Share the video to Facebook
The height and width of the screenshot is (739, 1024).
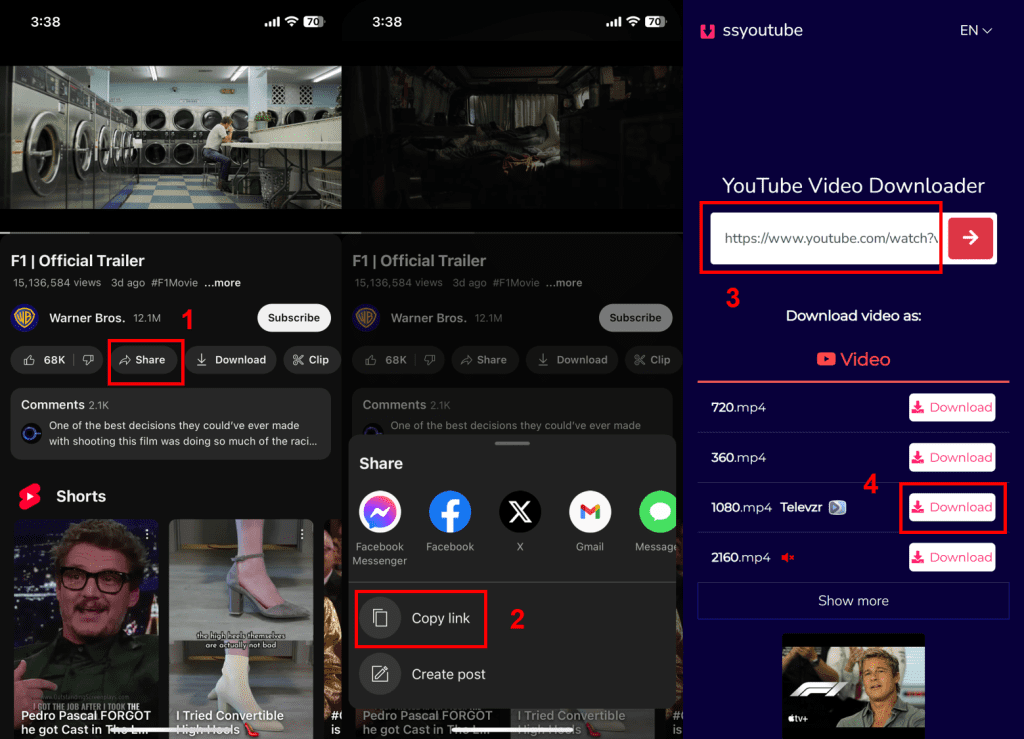click(x=450, y=512)
